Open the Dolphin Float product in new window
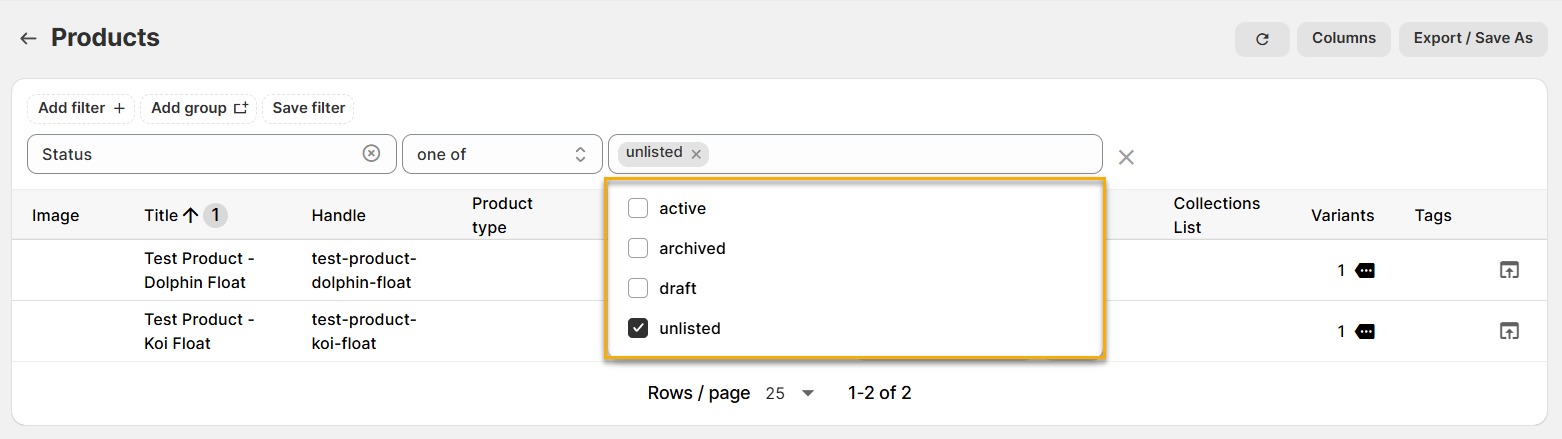 click(1509, 270)
